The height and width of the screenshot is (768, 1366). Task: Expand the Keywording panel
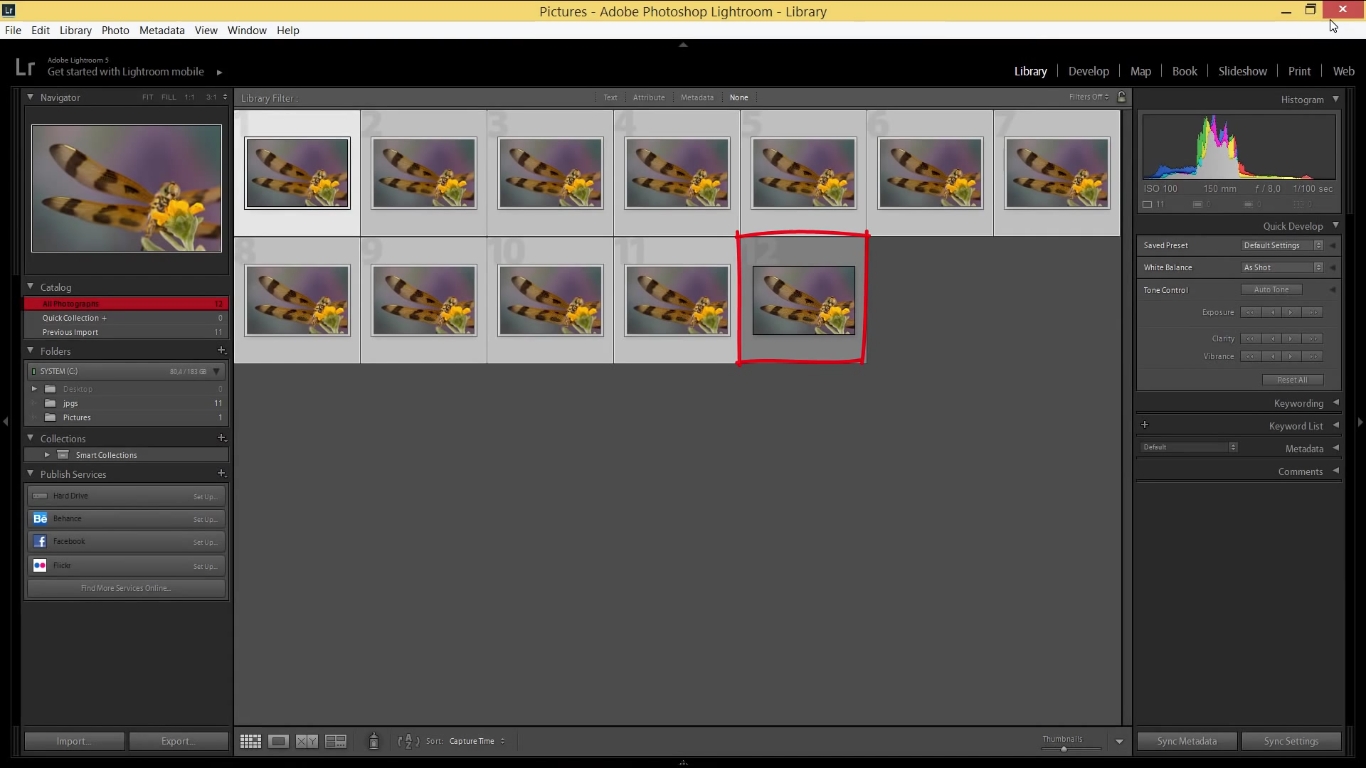point(1298,403)
